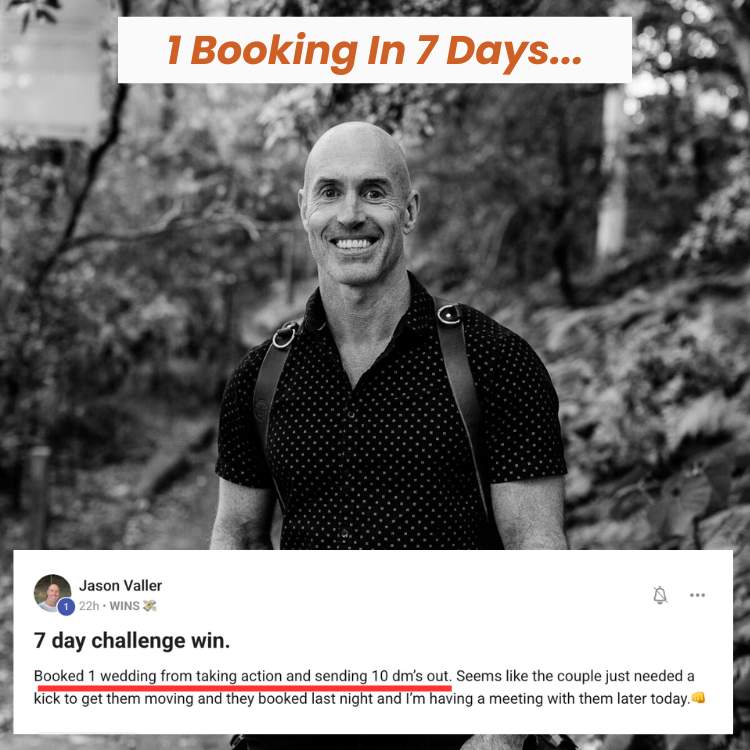
Task: Click the metal ring on the left shoulder strap
Action: [x=284, y=336]
